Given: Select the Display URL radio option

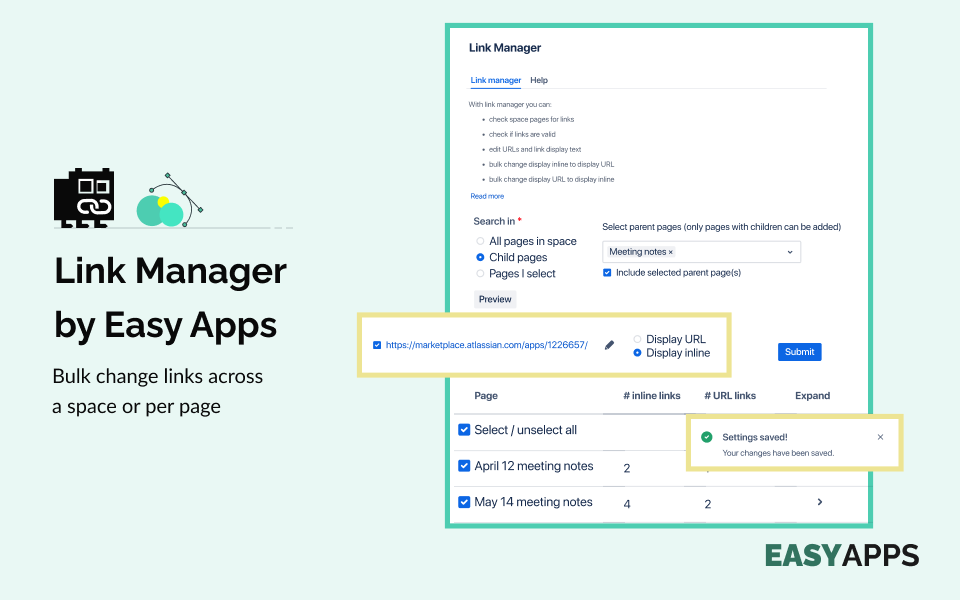Looking at the screenshot, I should tap(637, 338).
